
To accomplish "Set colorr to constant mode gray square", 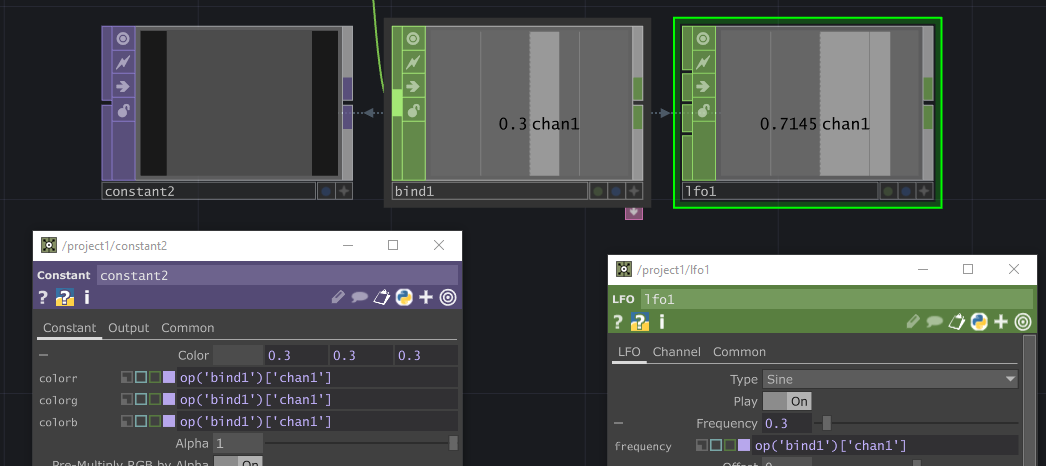I will tap(127, 378).
